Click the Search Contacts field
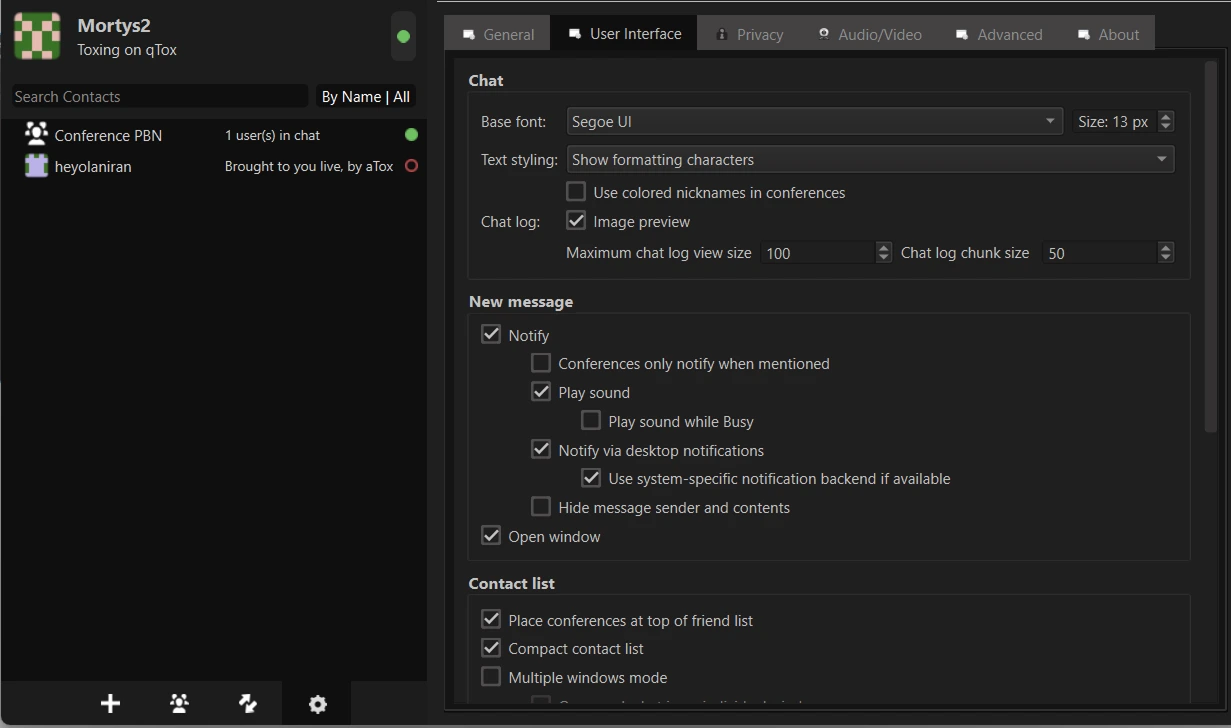Screen dimensions: 1231x728 [x=158, y=97]
